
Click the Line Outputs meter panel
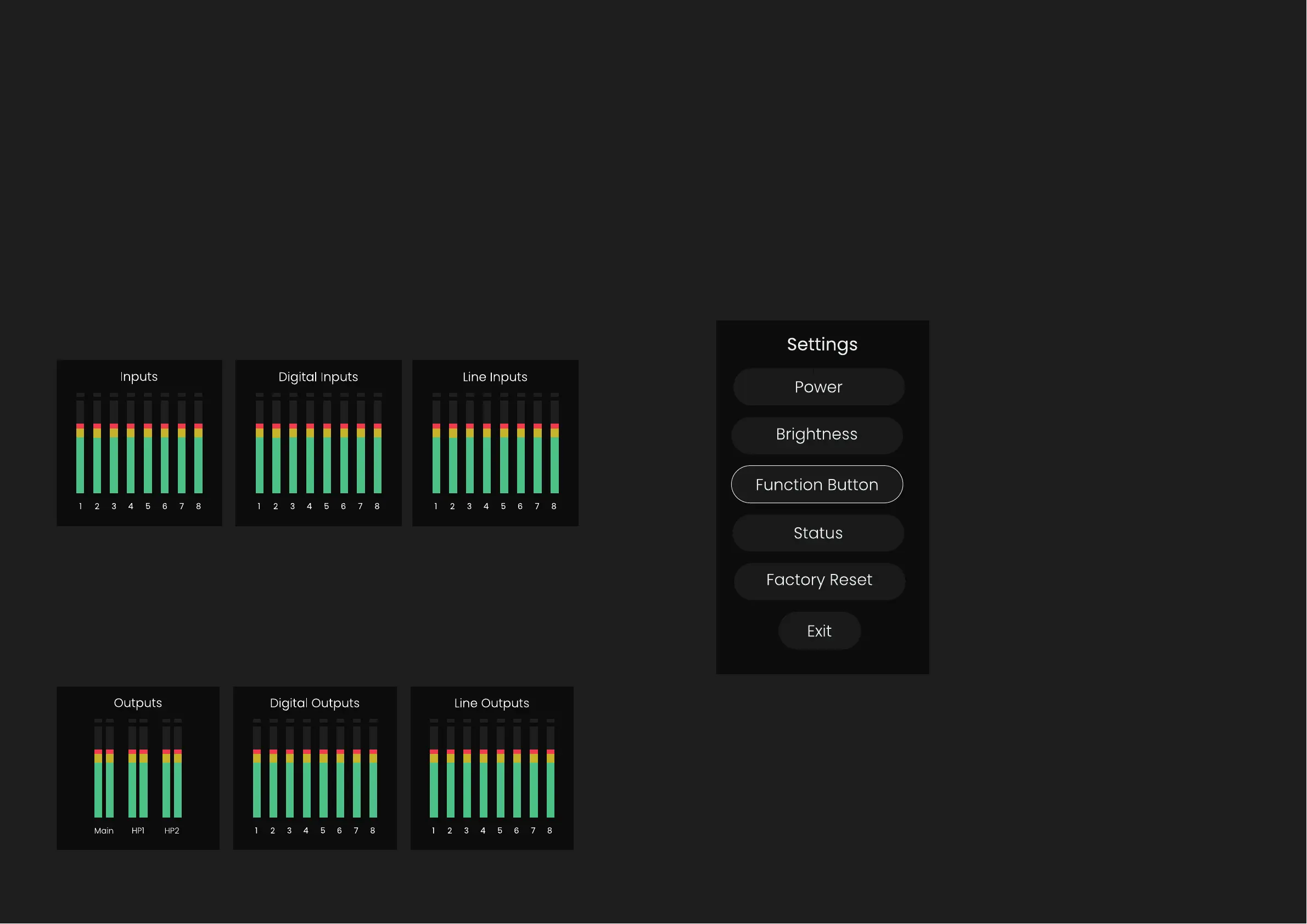[x=492, y=768]
